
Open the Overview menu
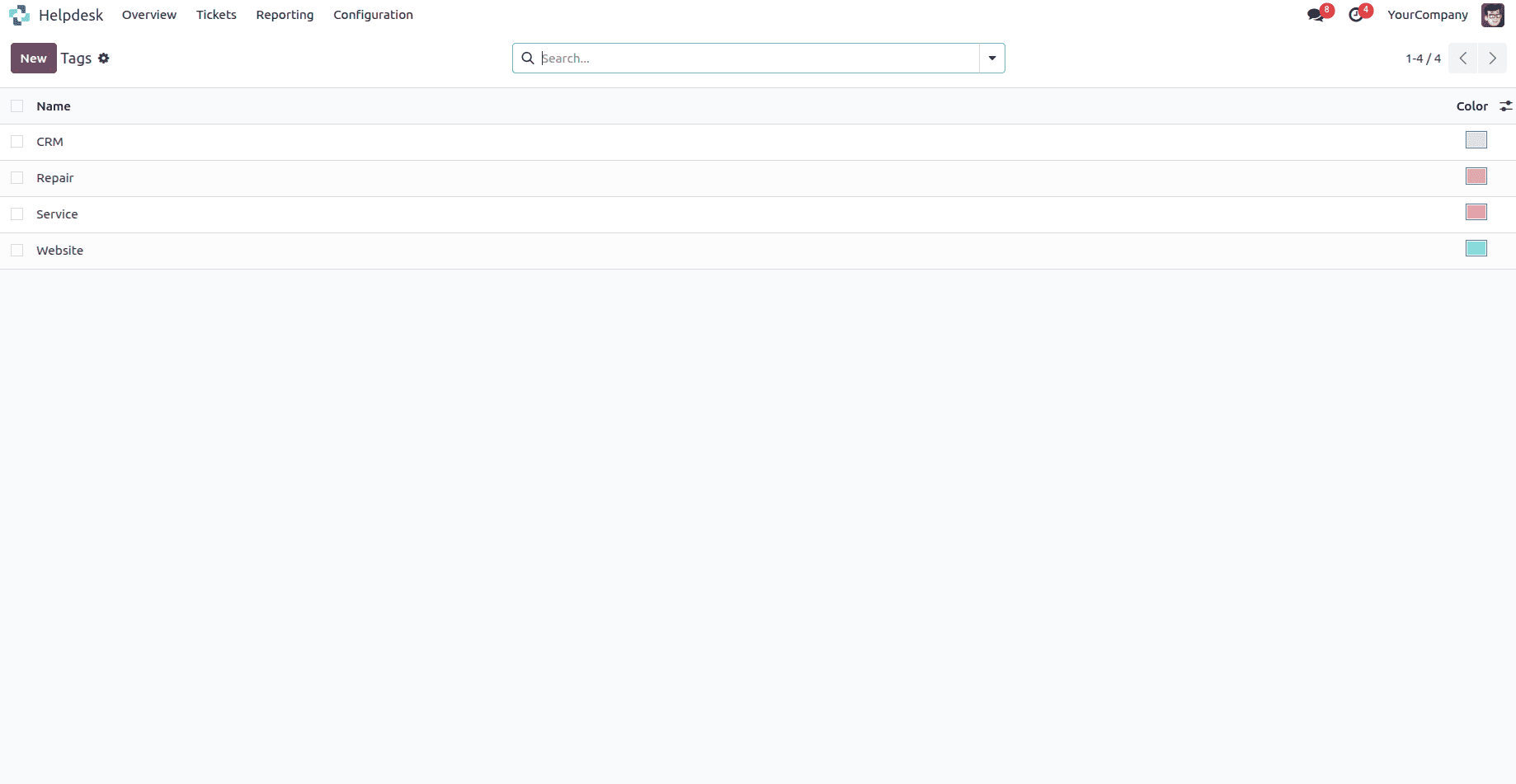coord(149,15)
